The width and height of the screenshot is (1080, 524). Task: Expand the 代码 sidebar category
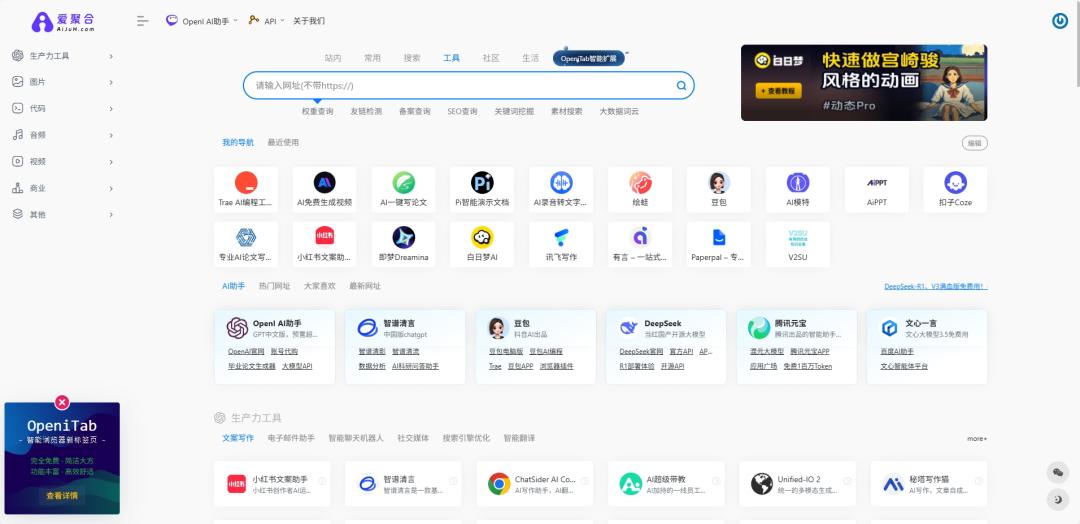point(62,108)
